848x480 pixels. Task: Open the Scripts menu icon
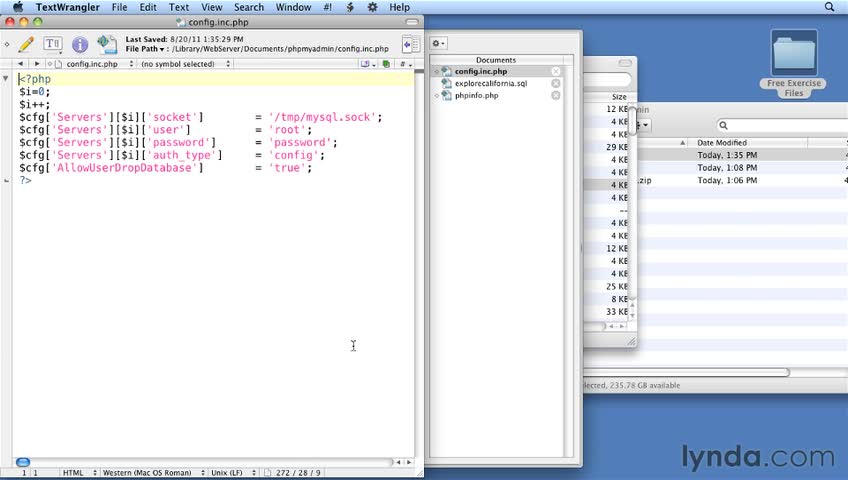tap(350, 7)
